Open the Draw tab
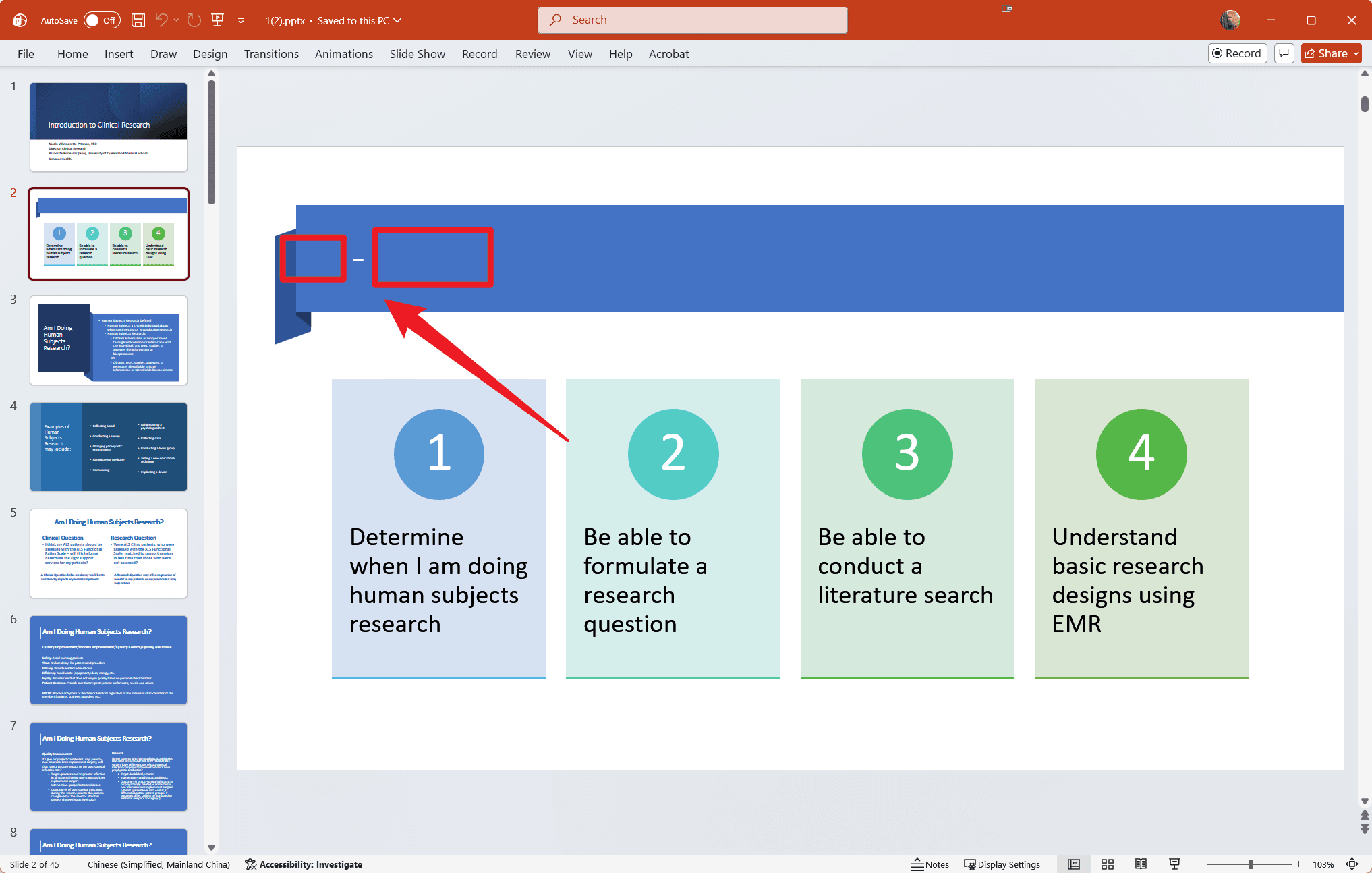1372x873 pixels. click(163, 54)
